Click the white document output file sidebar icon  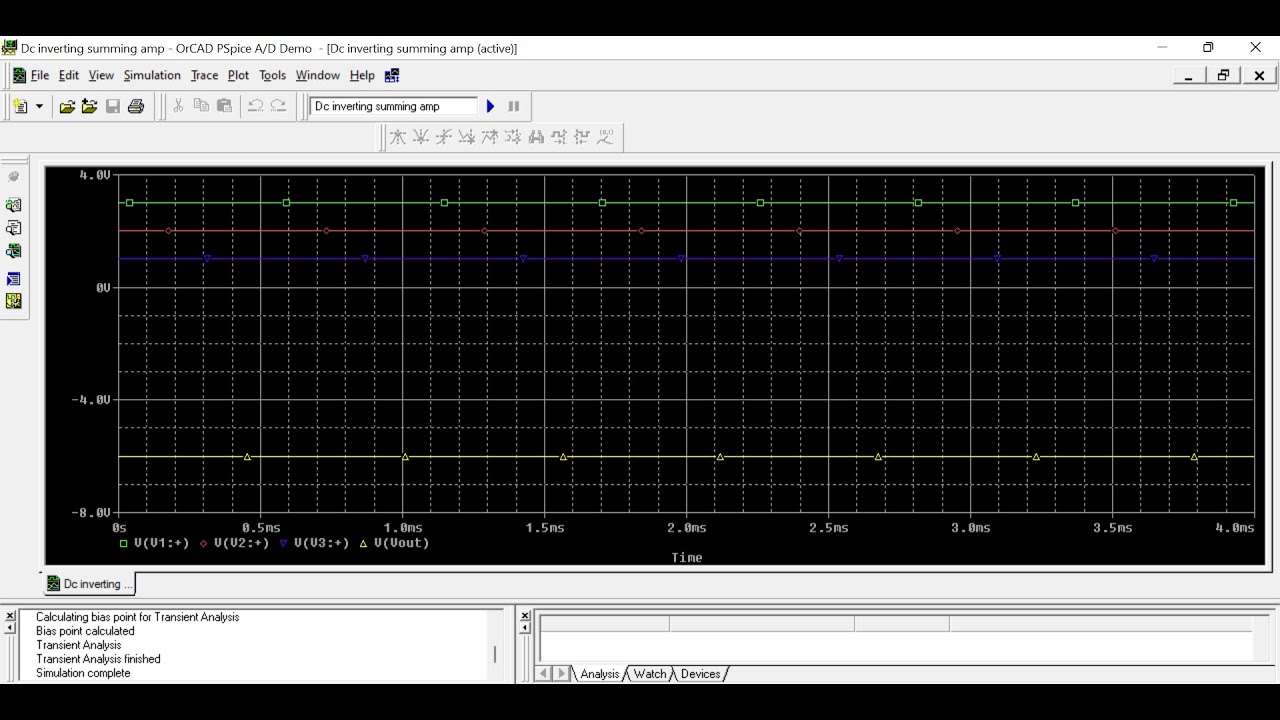point(13,228)
